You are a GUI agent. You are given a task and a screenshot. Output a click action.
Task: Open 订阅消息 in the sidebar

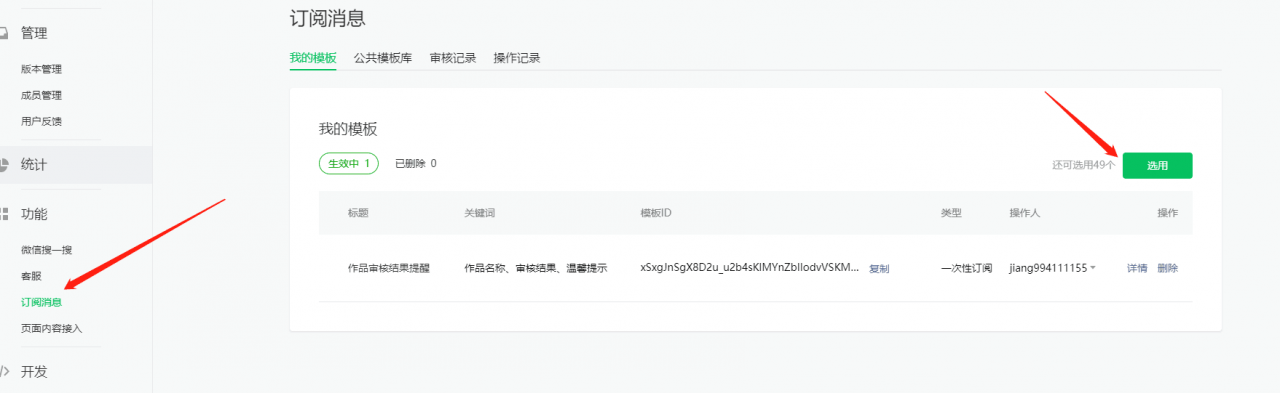[41, 302]
